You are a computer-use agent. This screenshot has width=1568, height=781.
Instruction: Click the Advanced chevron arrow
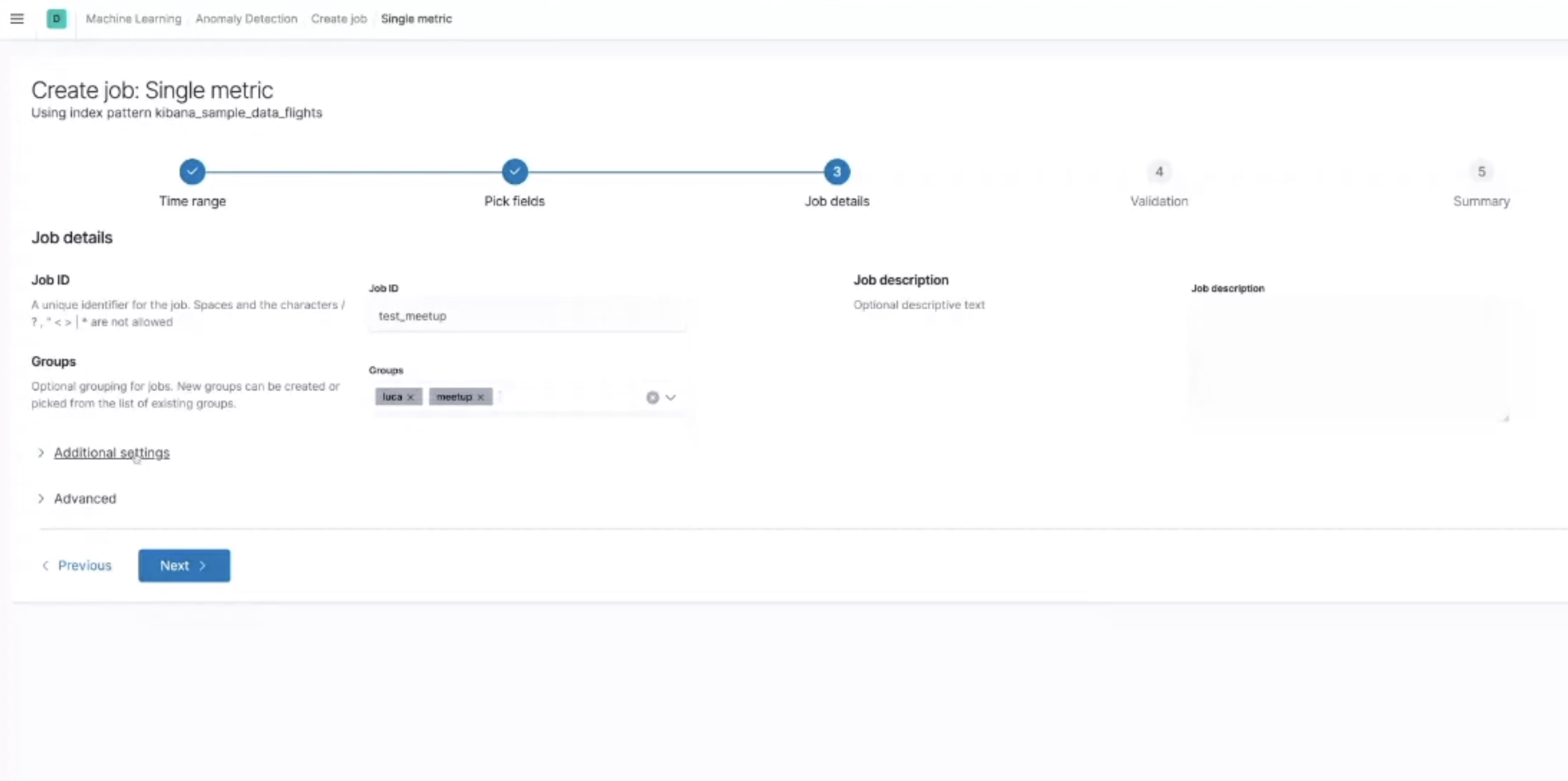pos(41,499)
